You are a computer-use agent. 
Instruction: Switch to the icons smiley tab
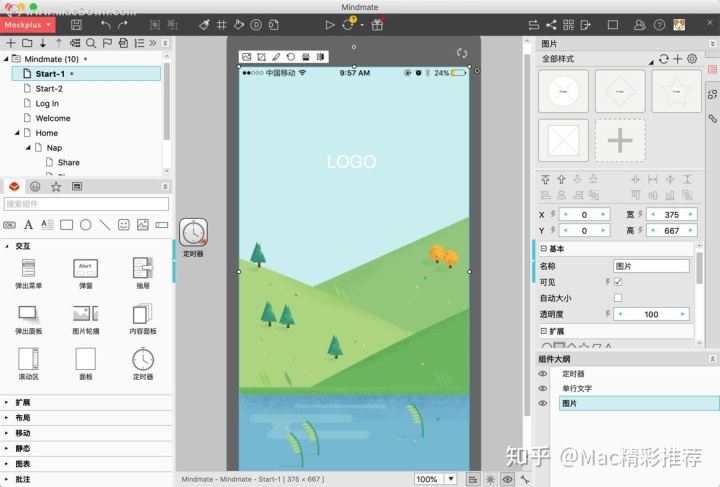(x=35, y=186)
